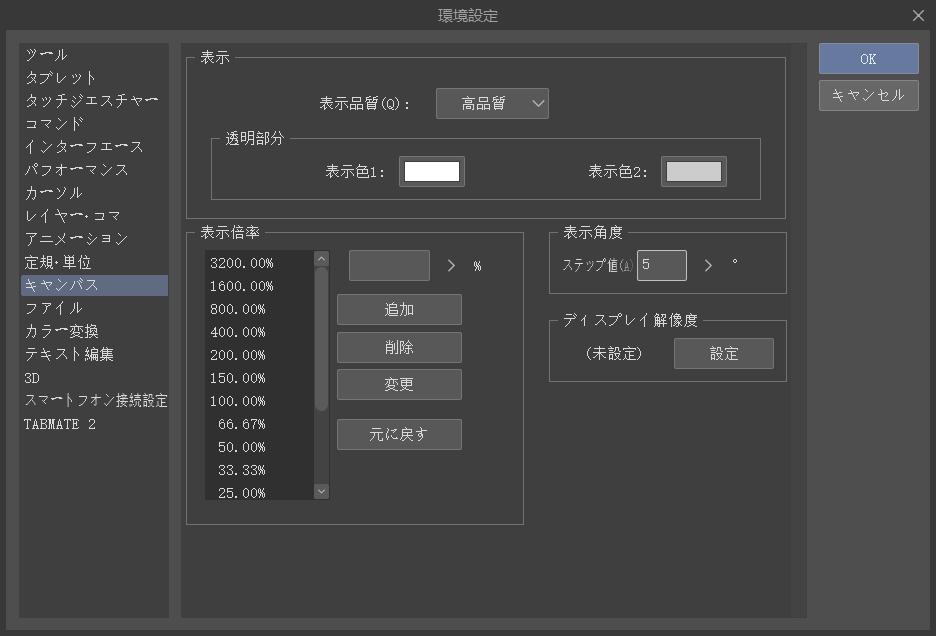Image resolution: width=936 pixels, height=636 pixels.
Task: Select the highlighted キャンバス category
Action: pyautogui.click(x=94, y=285)
